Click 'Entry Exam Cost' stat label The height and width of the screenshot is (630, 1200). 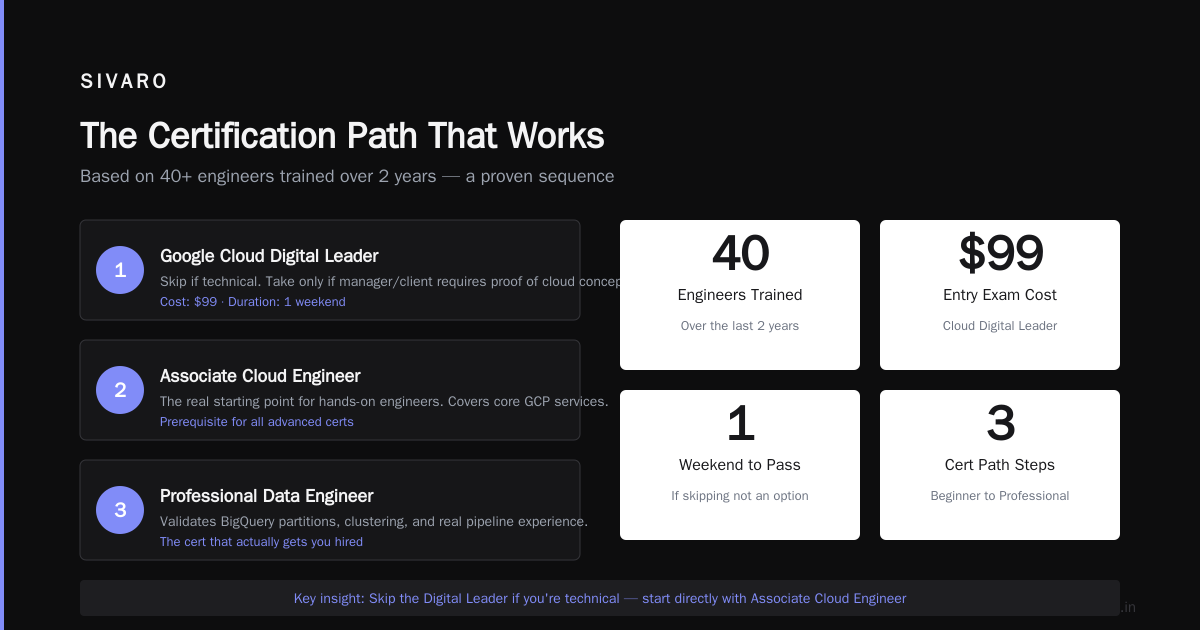(x=1000, y=295)
